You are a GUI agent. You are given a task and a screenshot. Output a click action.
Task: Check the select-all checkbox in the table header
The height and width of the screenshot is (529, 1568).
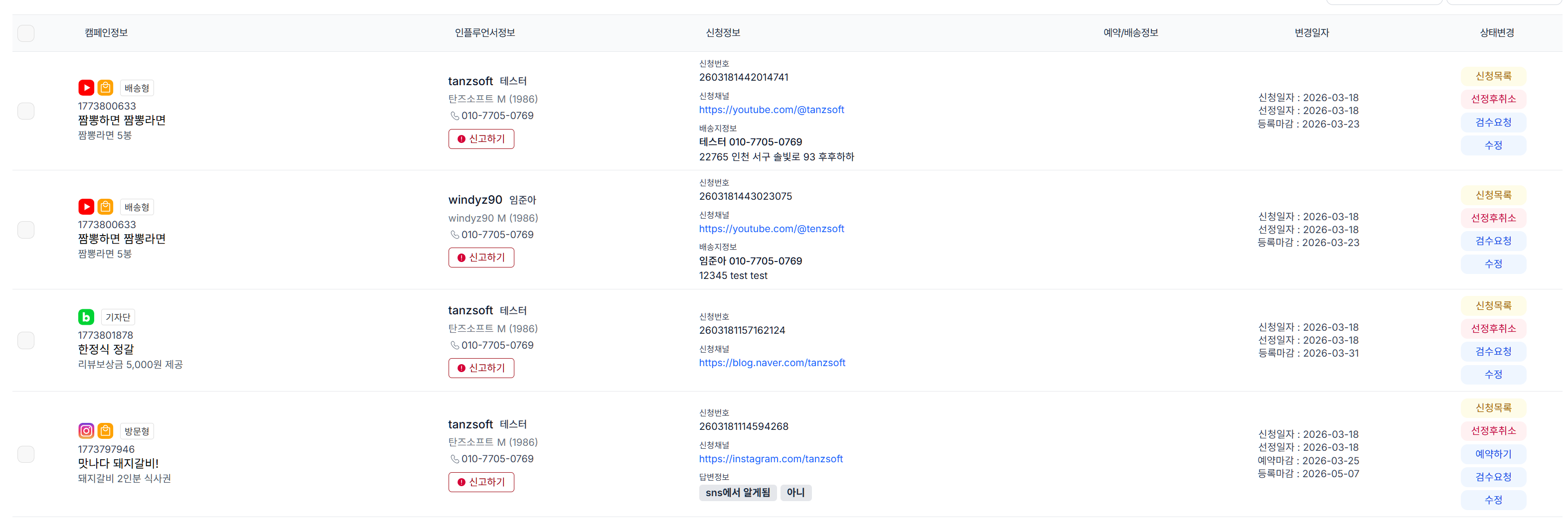(x=25, y=33)
